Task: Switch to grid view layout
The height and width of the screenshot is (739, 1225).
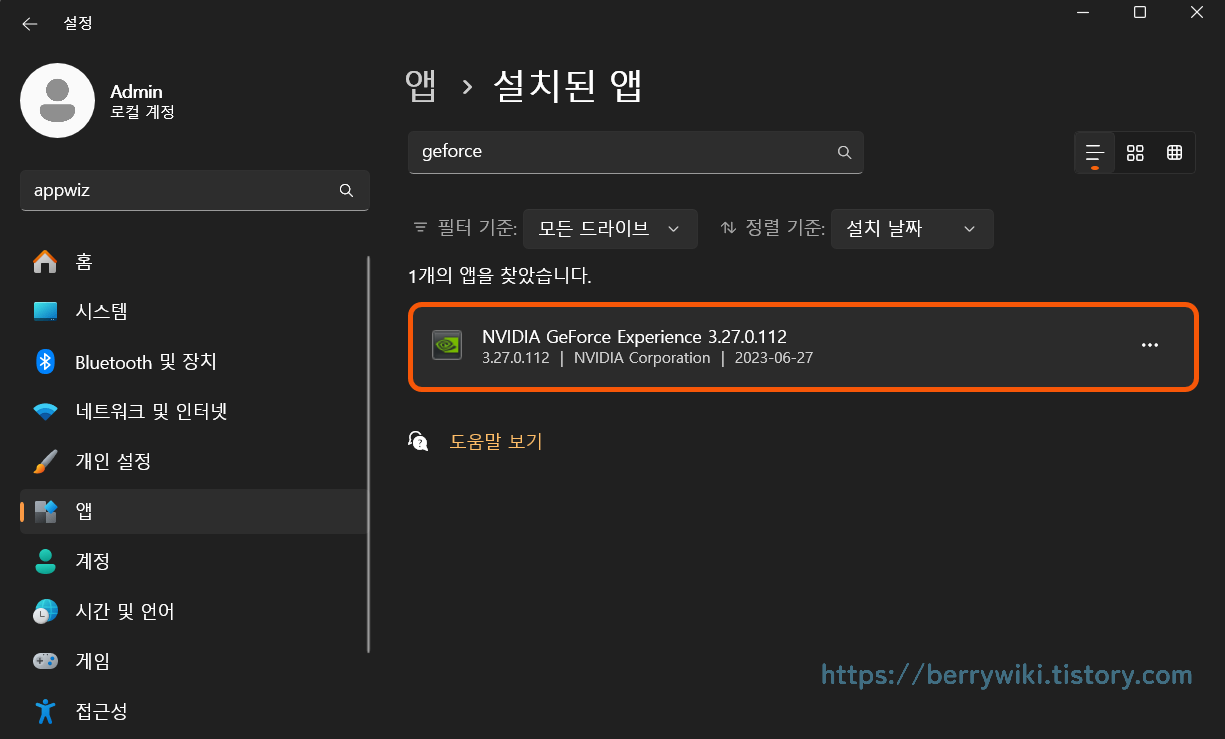Action: click(x=1175, y=152)
